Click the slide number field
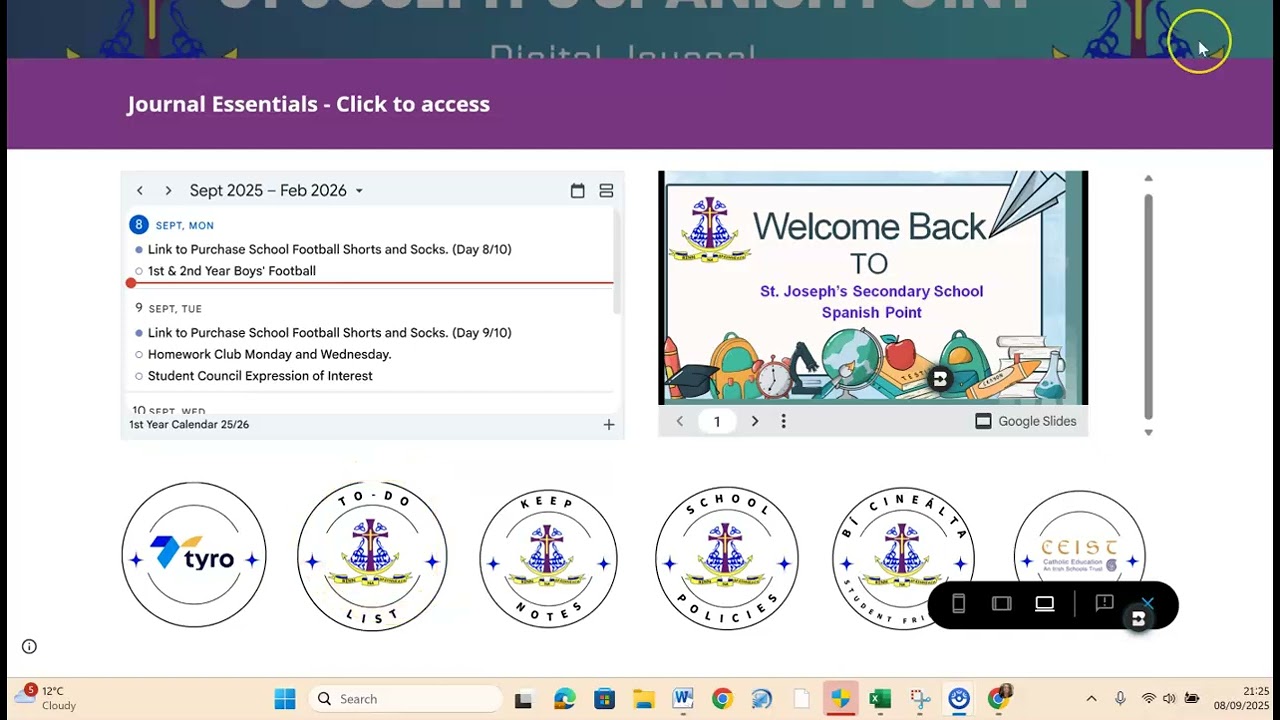Screen dimensions: 1280x720 (717, 421)
